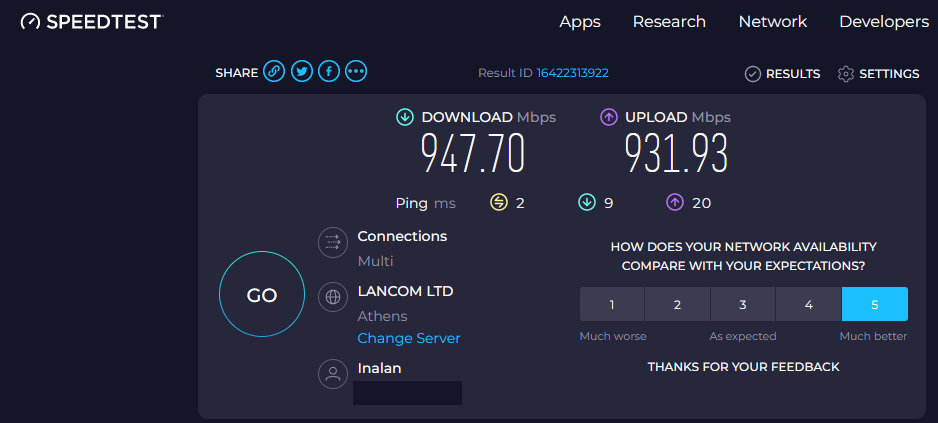Click the LANCOM LTD server name

click(406, 291)
